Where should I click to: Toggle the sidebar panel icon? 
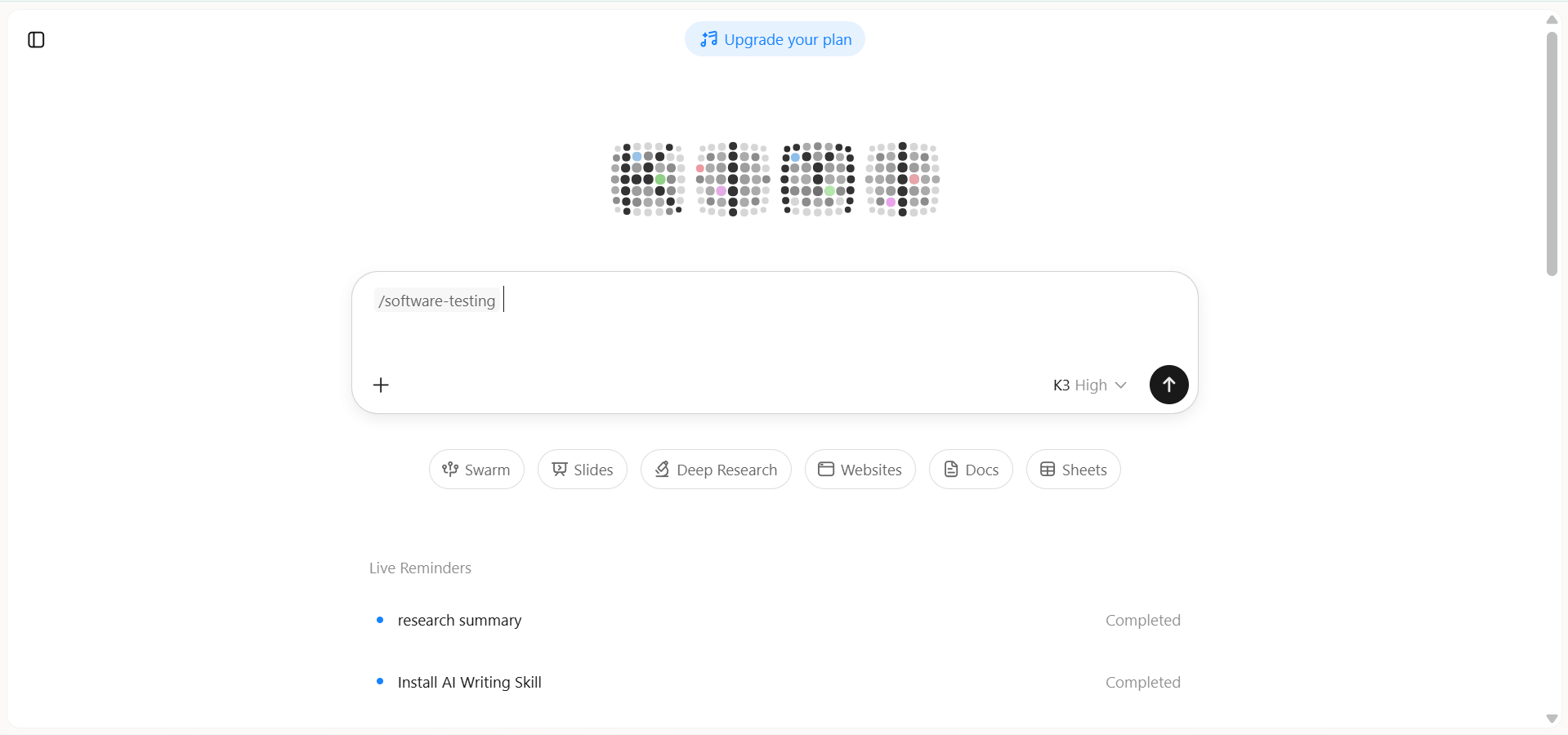pos(36,40)
